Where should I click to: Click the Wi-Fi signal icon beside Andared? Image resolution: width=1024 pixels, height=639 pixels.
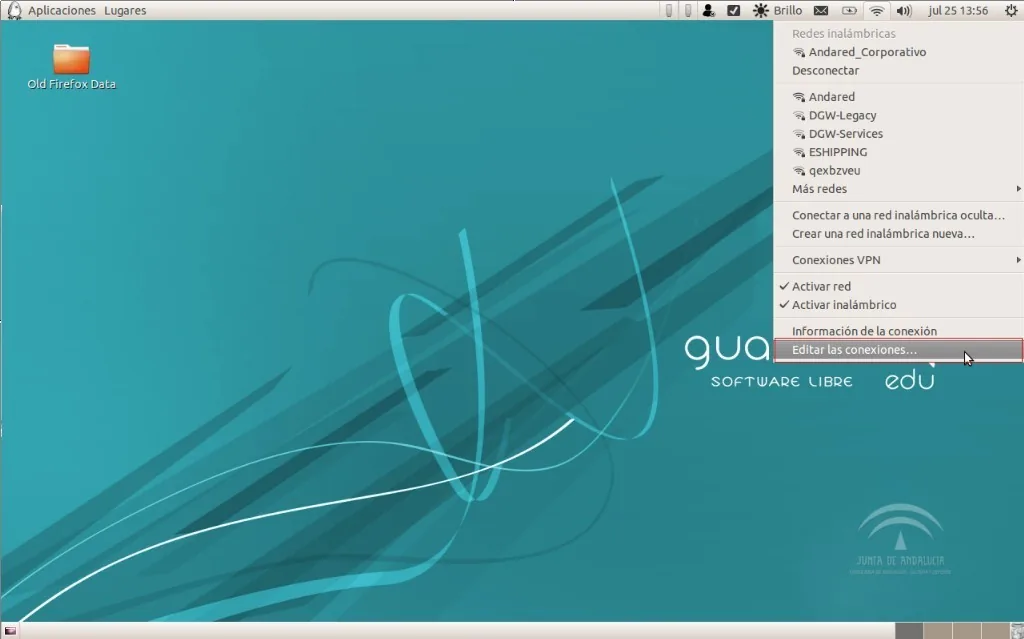pyautogui.click(x=799, y=97)
